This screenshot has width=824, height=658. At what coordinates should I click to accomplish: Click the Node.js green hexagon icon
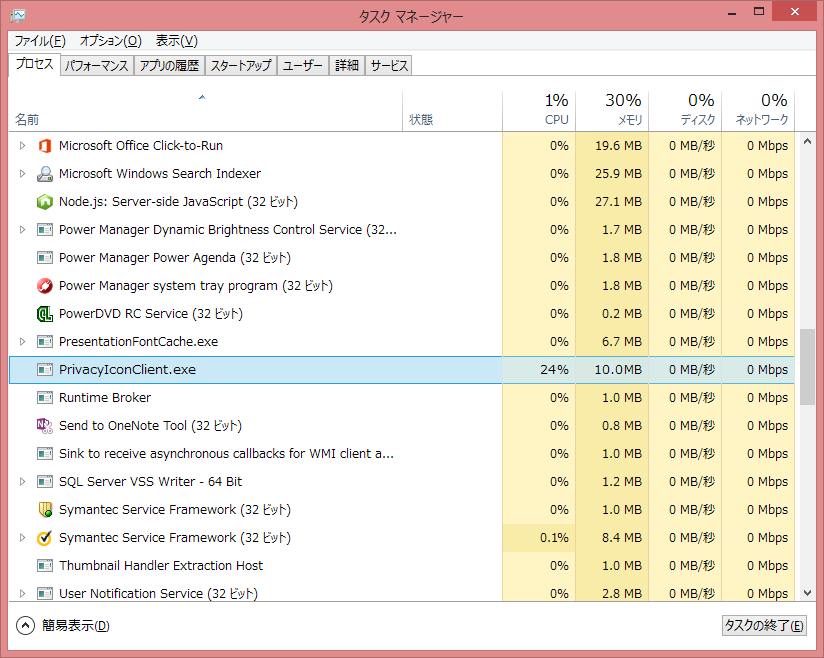(x=44, y=202)
